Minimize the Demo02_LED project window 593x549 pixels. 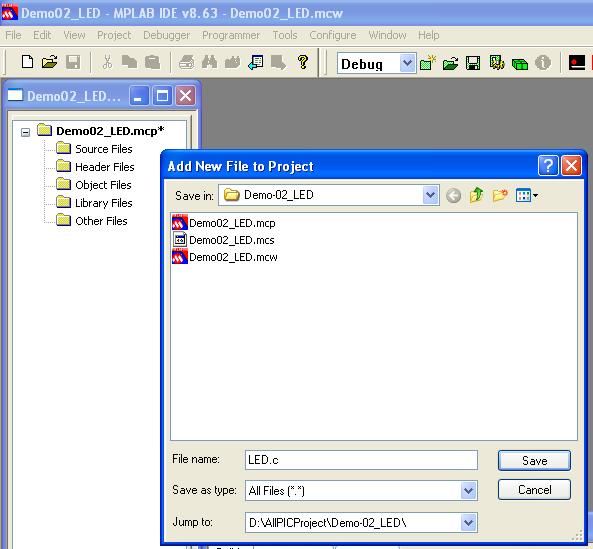point(138,96)
